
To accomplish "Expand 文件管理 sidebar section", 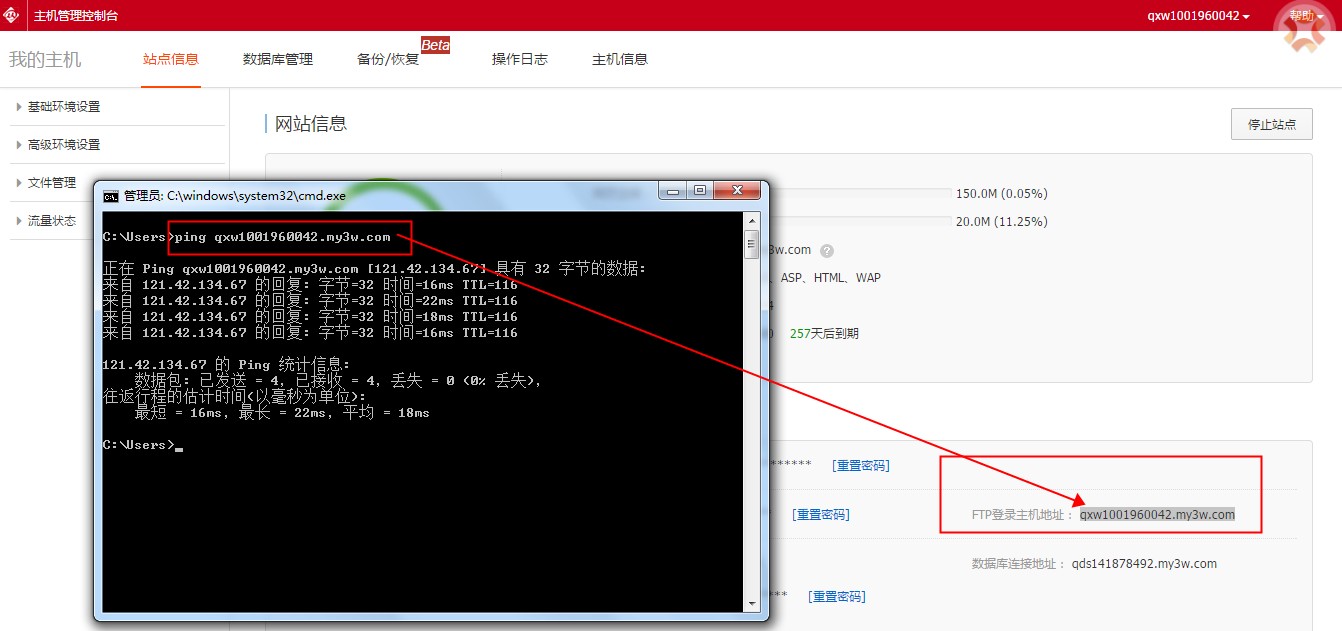I will (52, 183).
